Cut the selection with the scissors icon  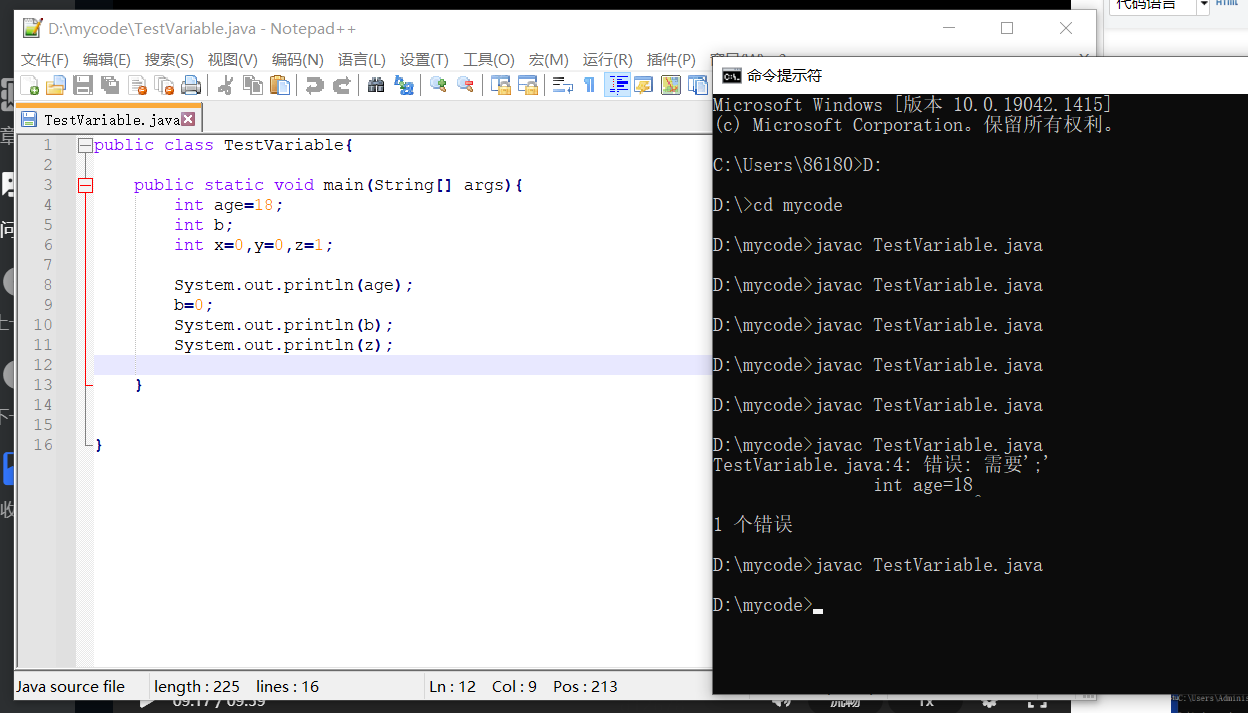pyautogui.click(x=225, y=85)
